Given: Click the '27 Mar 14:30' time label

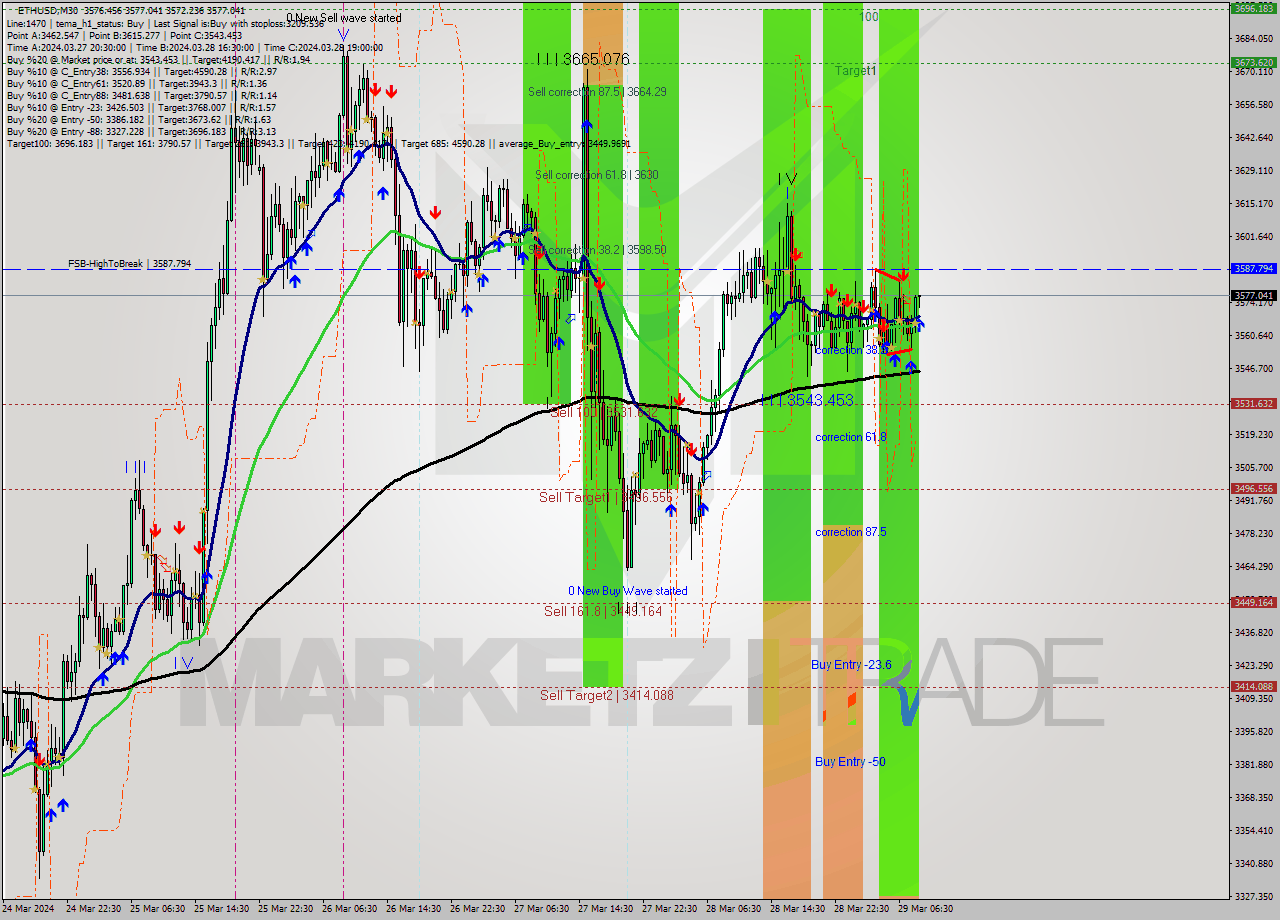Looking at the screenshot, I should click(605, 909).
